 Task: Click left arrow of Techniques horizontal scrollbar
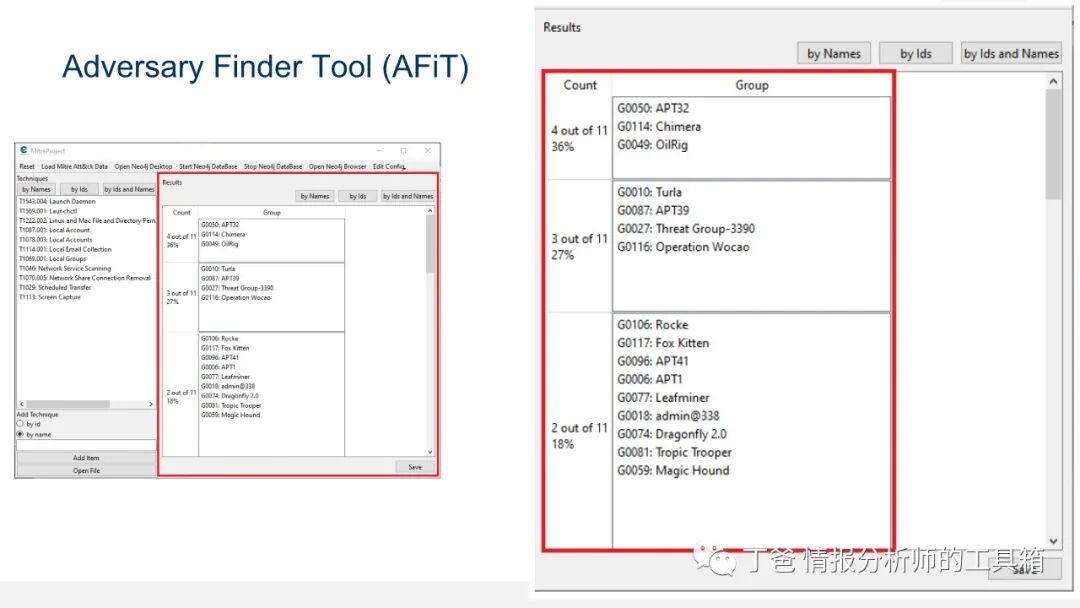(x=22, y=404)
